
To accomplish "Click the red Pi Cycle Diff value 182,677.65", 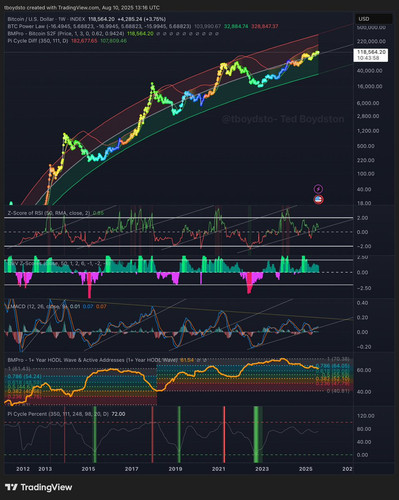I will click(x=84, y=41).
